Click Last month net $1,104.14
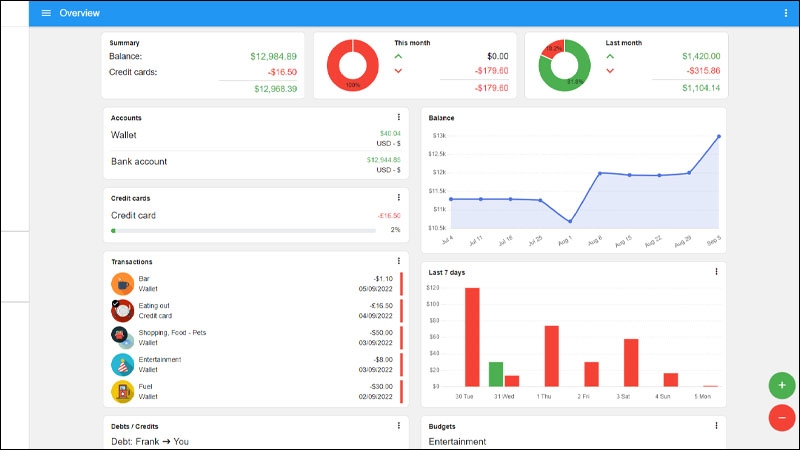The height and width of the screenshot is (450, 800). pos(701,88)
